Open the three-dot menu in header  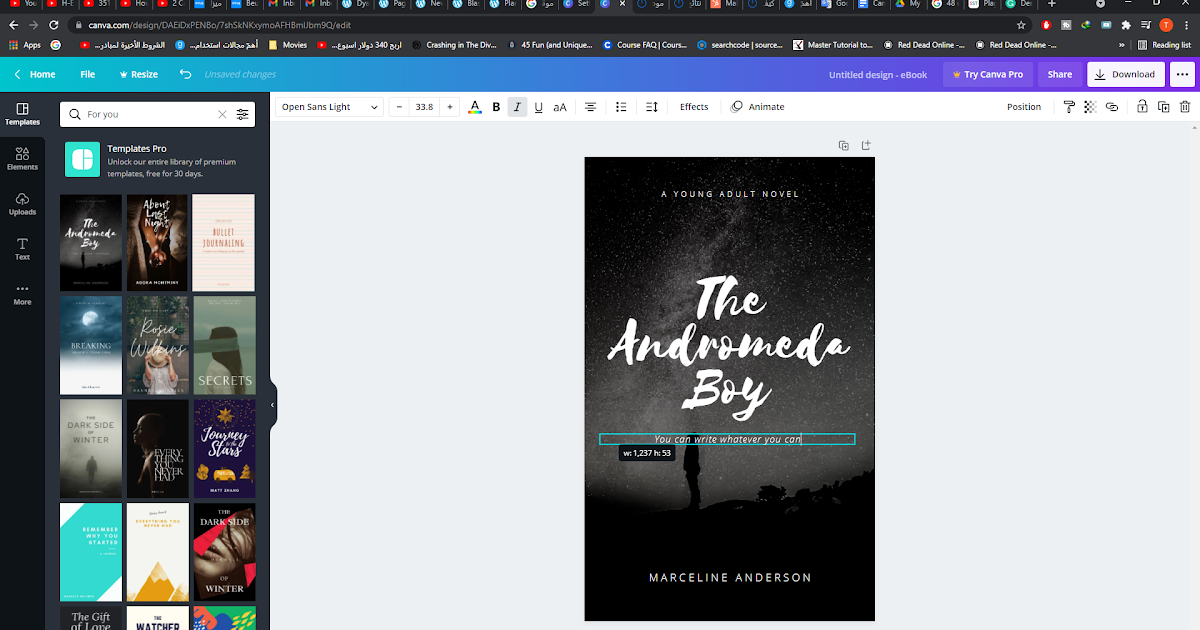pos(1182,74)
